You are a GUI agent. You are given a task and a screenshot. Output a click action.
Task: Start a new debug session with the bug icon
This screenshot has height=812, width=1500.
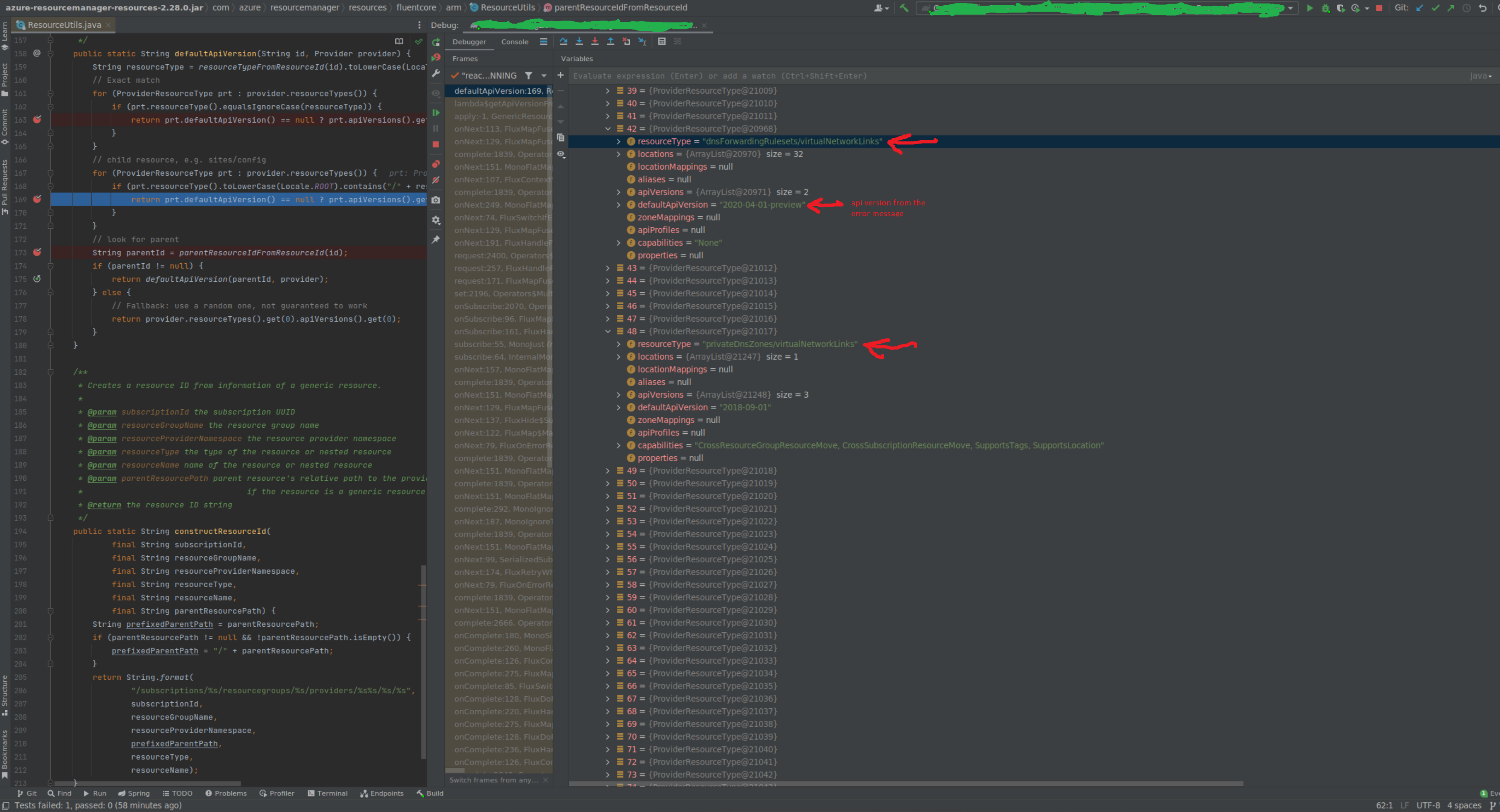click(x=1325, y=8)
